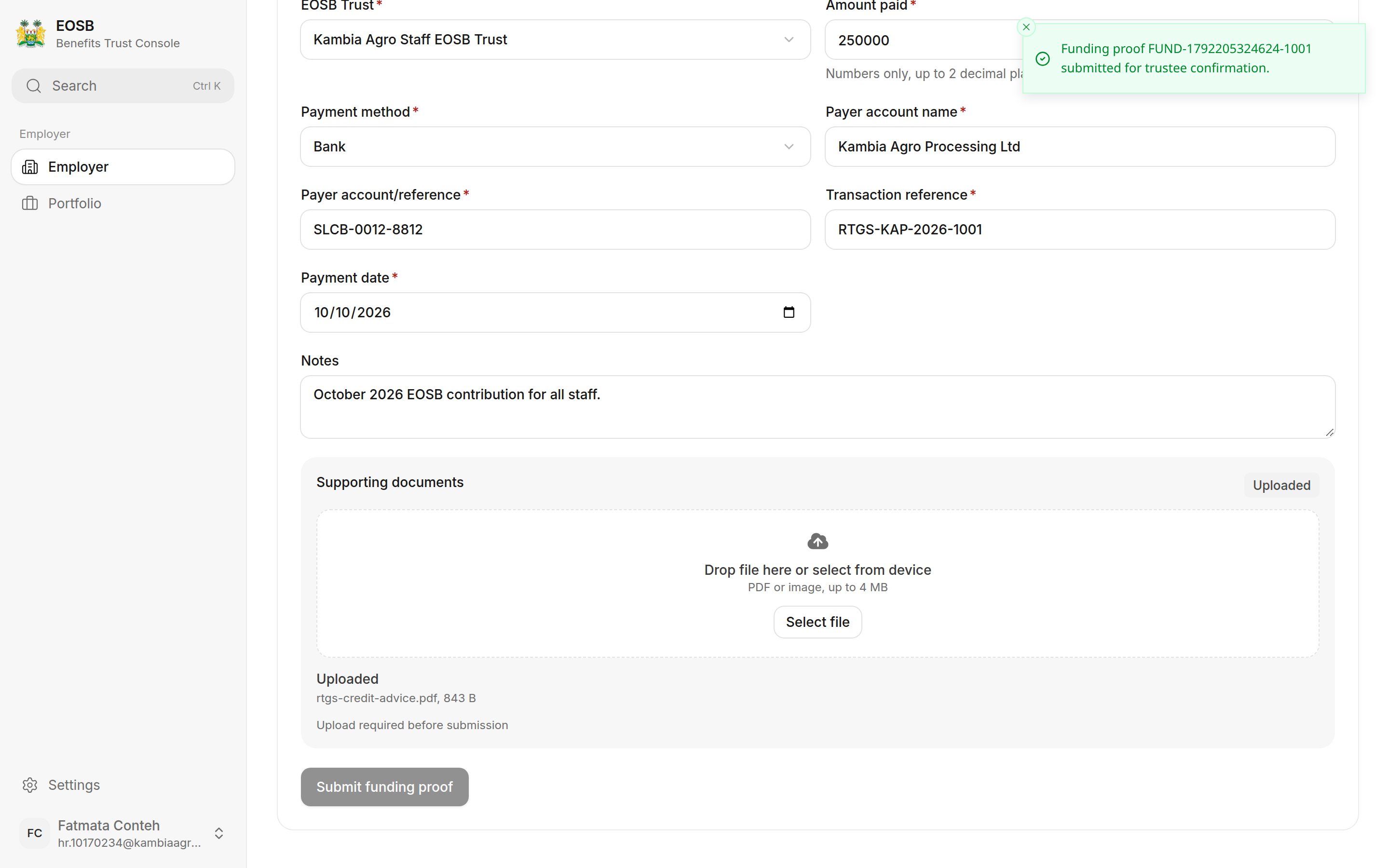Click the Settings gear icon
1389x868 pixels.
point(30,785)
